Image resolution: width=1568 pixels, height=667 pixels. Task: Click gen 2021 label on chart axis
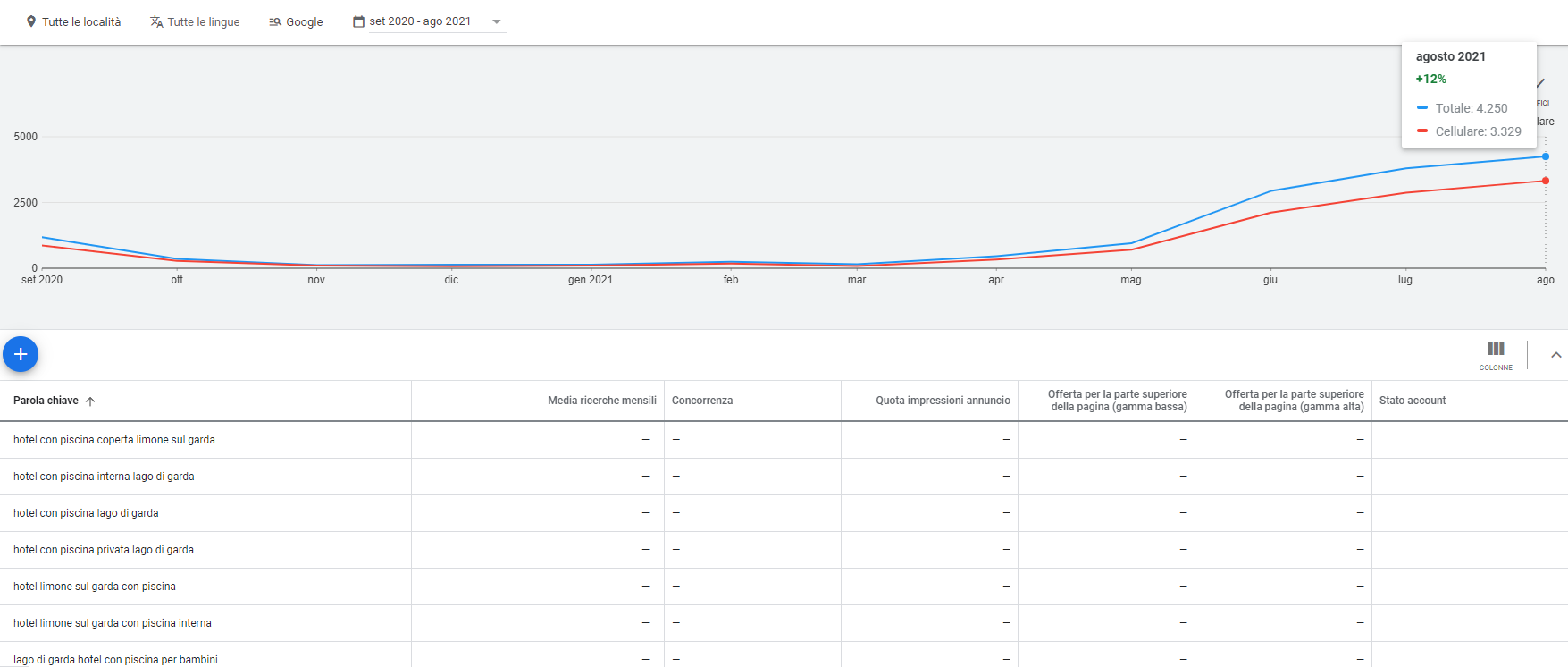[x=591, y=280]
